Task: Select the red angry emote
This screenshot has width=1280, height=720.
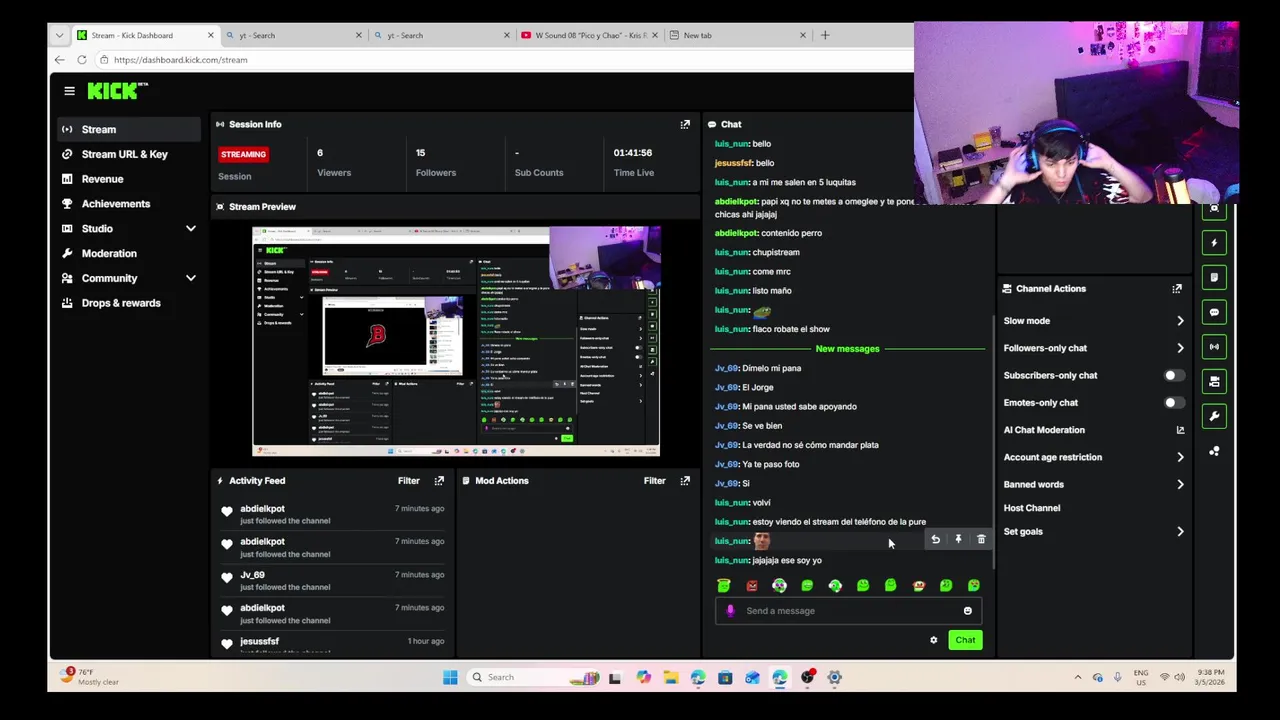Action: click(x=752, y=585)
